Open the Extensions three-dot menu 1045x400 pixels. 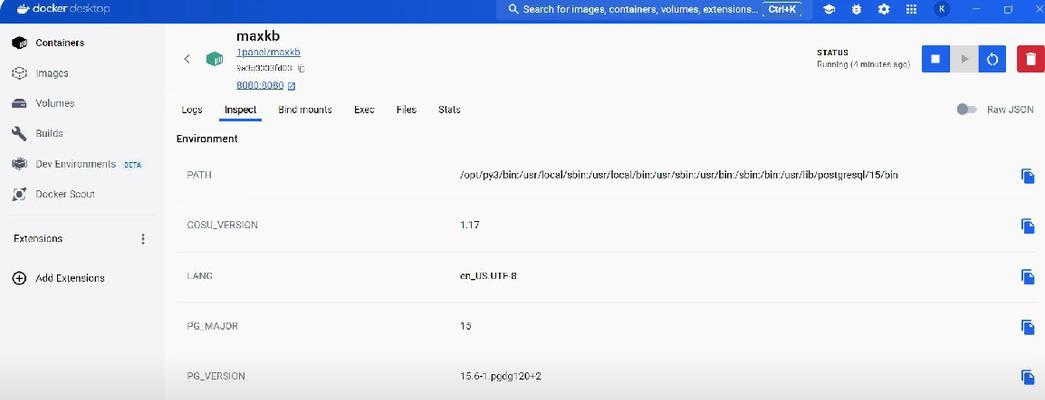pyautogui.click(x=143, y=239)
